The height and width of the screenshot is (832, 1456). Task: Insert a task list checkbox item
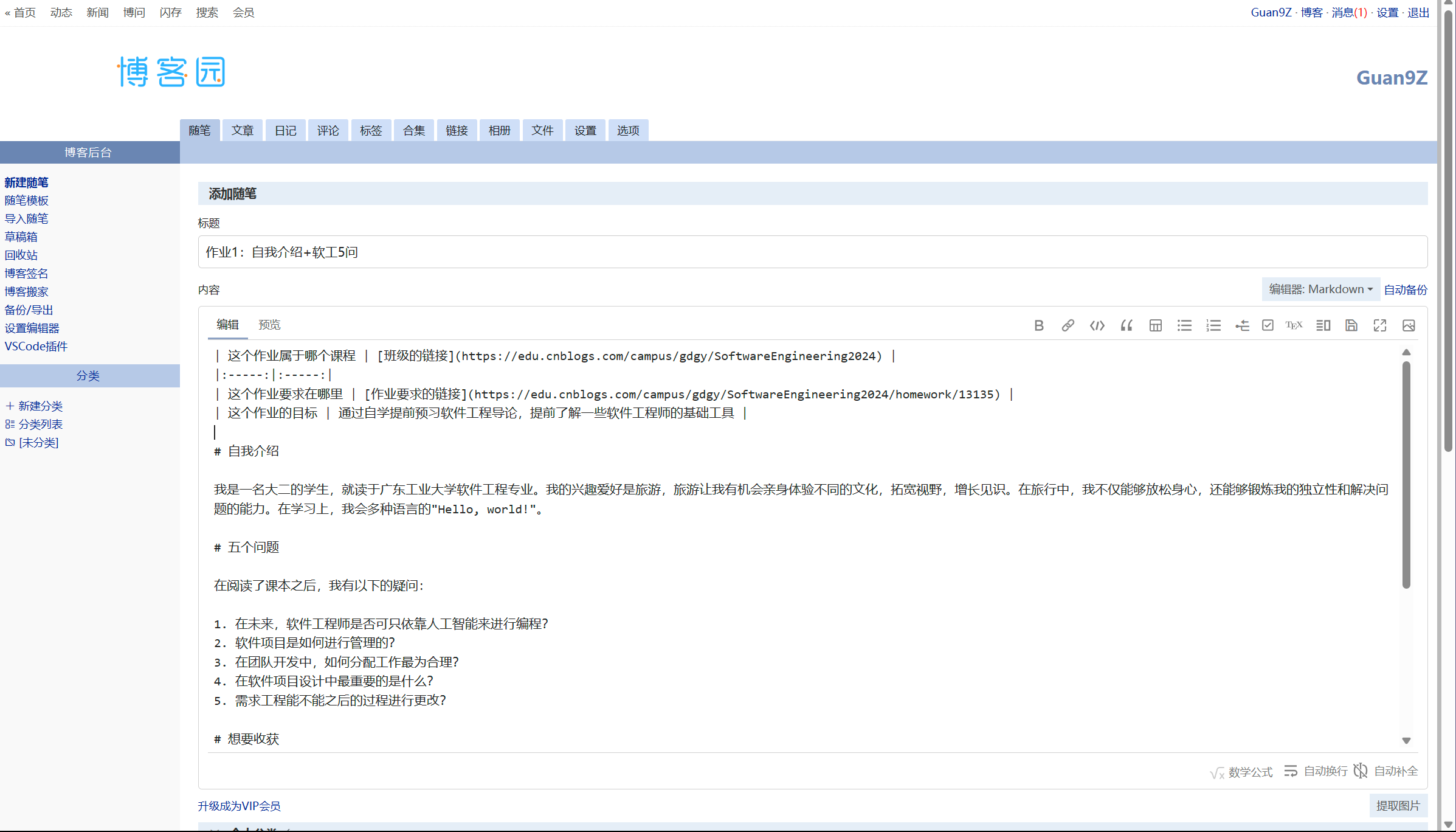click(x=1268, y=325)
